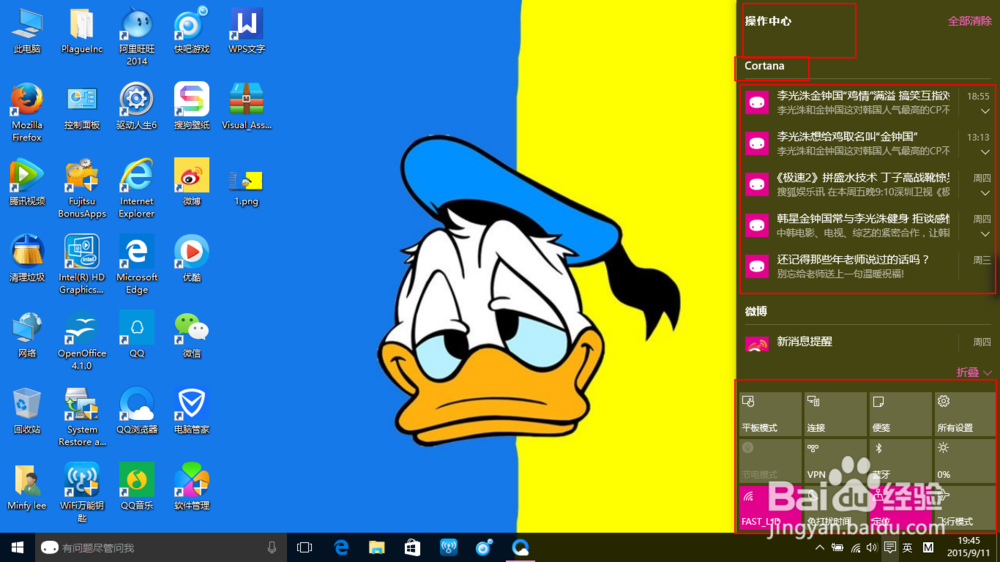Click the 0% brightness tile
The width and height of the screenshot is (1000, 562).
click(x=965, y=461)
